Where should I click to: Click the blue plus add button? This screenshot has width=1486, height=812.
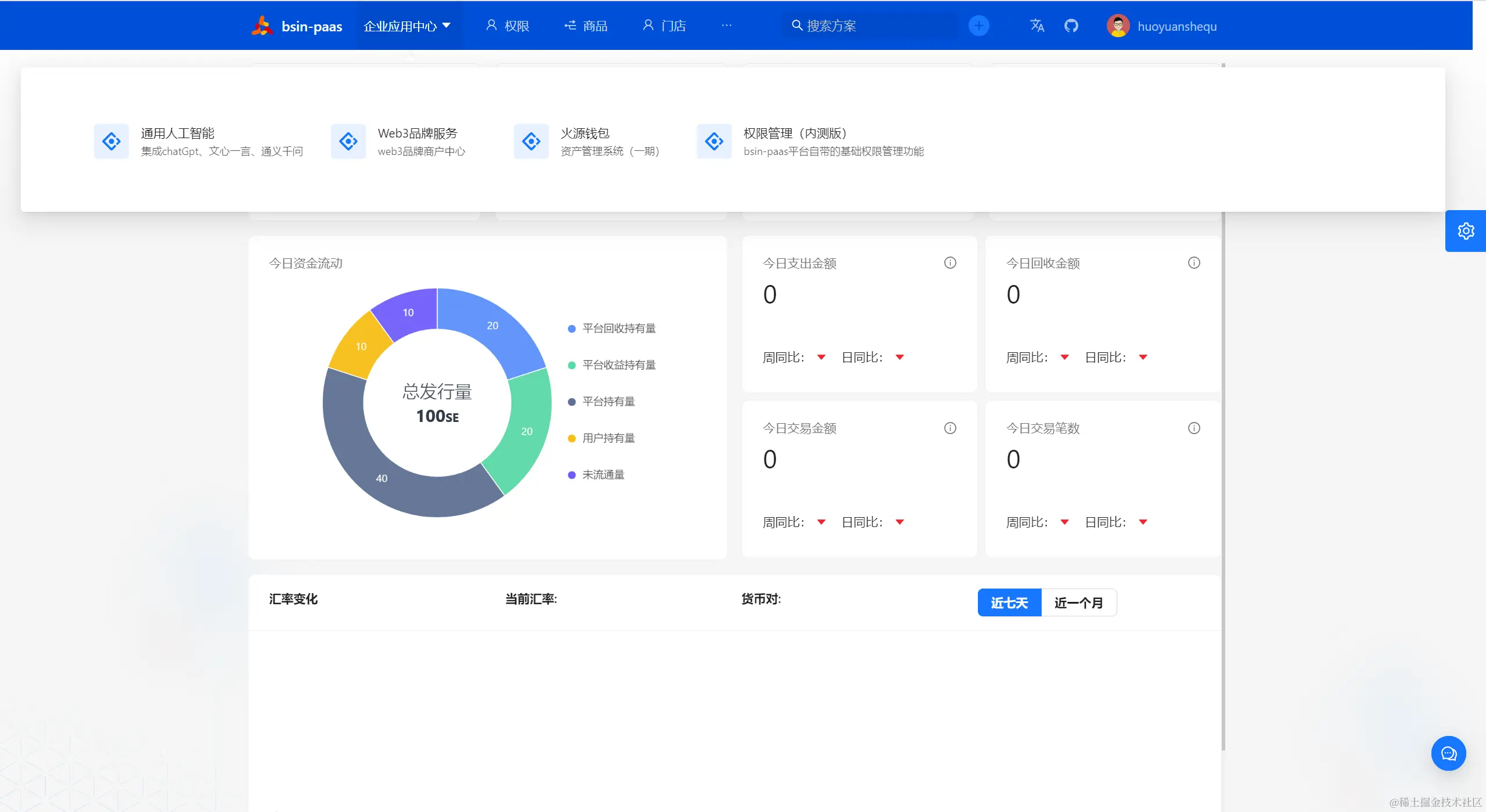click(x=978, y=26)
